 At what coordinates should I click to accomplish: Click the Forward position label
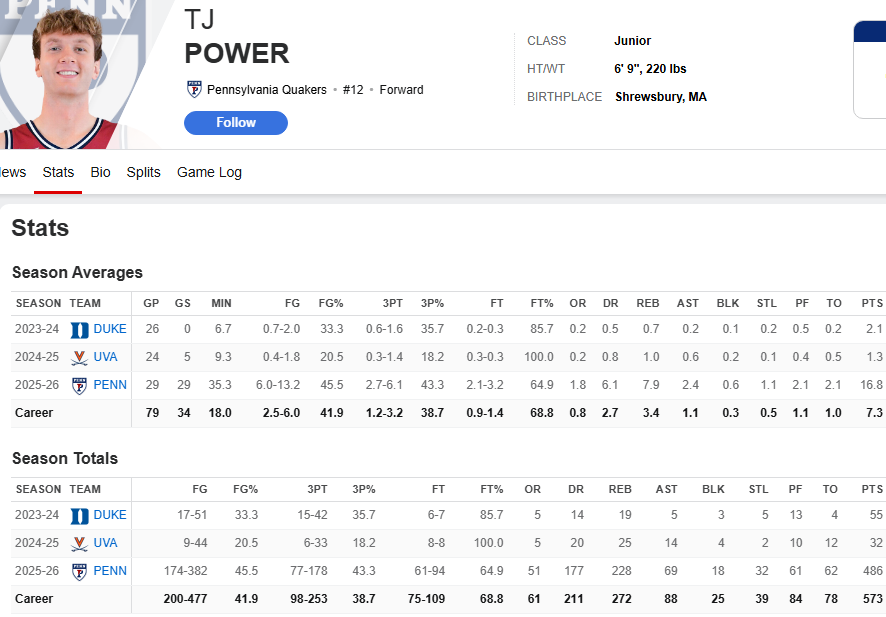pyautogui.click(x=401, y=90)
